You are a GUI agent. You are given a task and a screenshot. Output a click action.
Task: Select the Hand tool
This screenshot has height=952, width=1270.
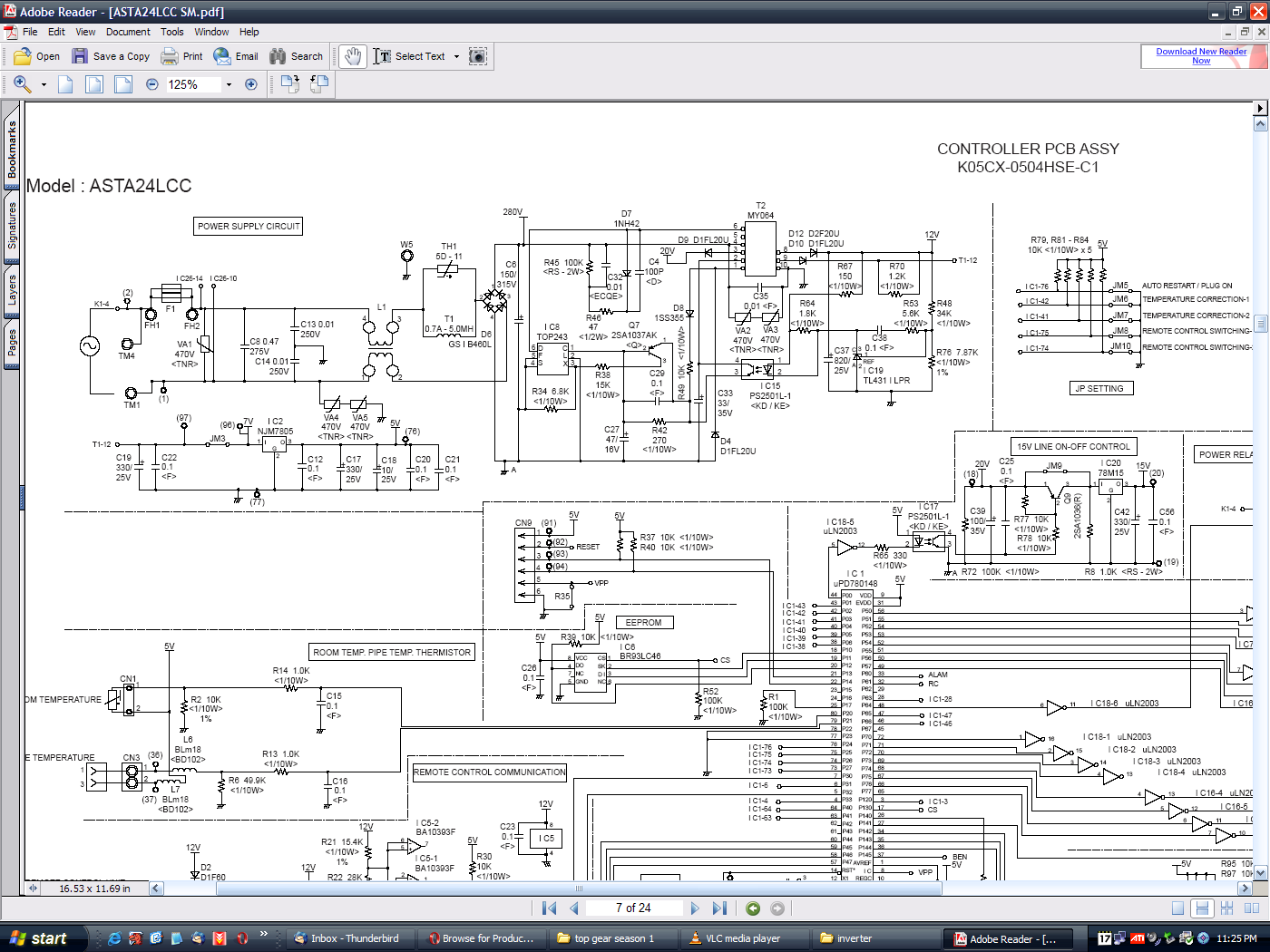tap(353, 56)
